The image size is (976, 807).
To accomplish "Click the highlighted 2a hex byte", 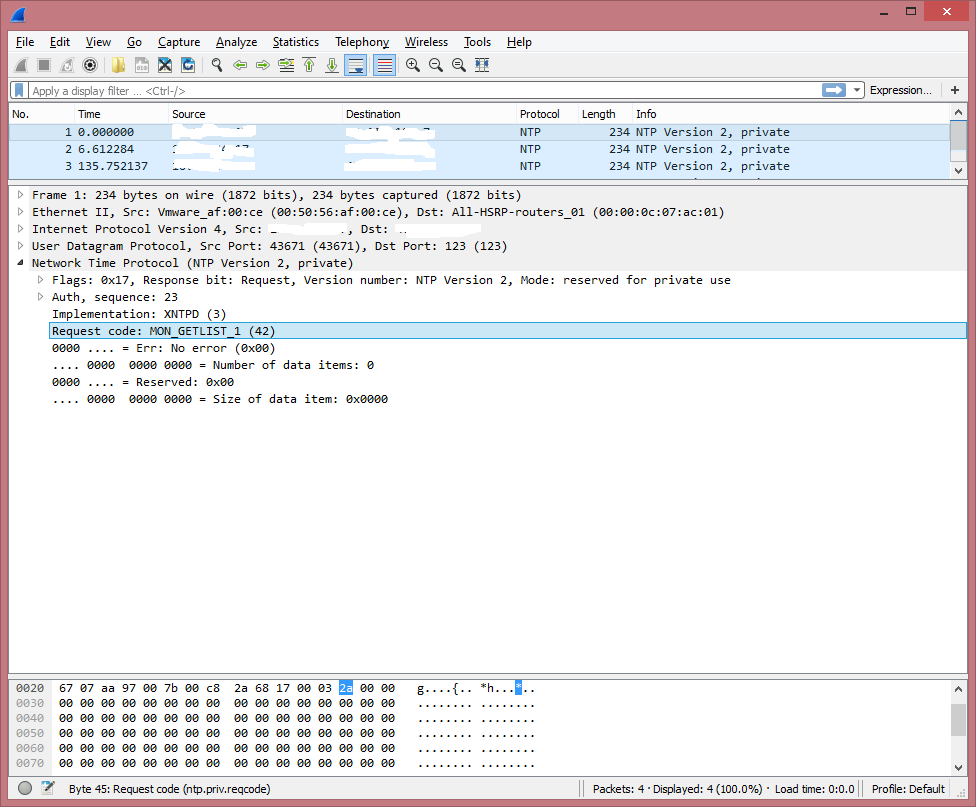I will click(x=346, y=688).
